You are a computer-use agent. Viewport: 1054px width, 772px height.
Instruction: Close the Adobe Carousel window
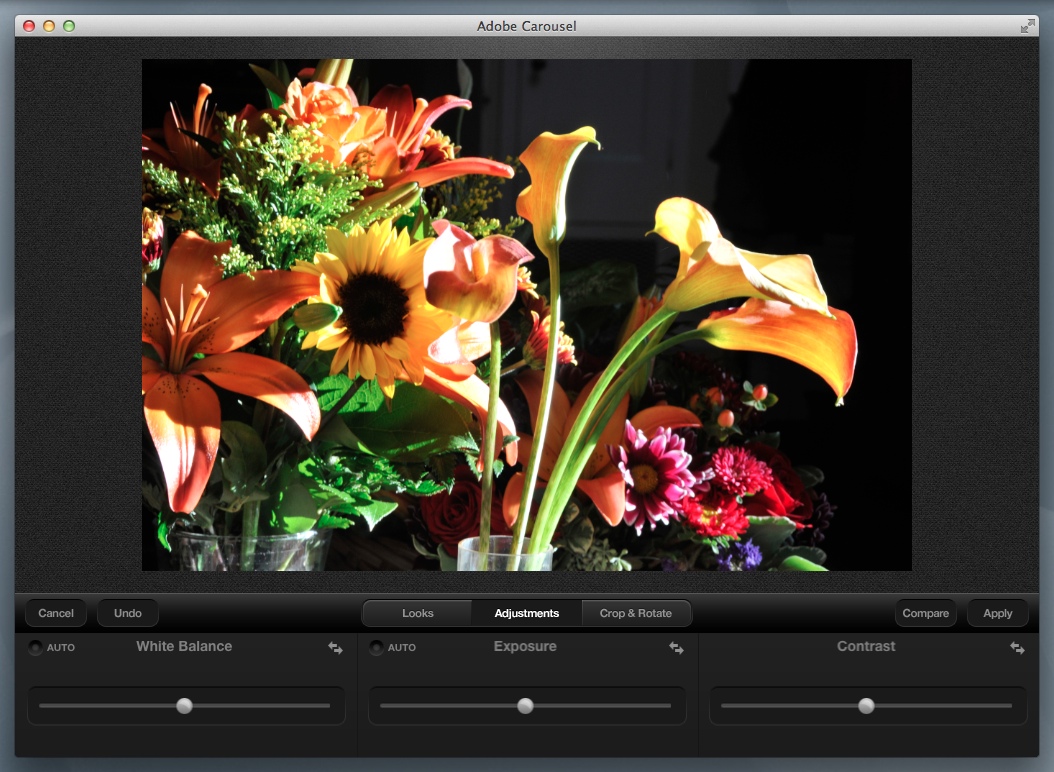point(29,26)
